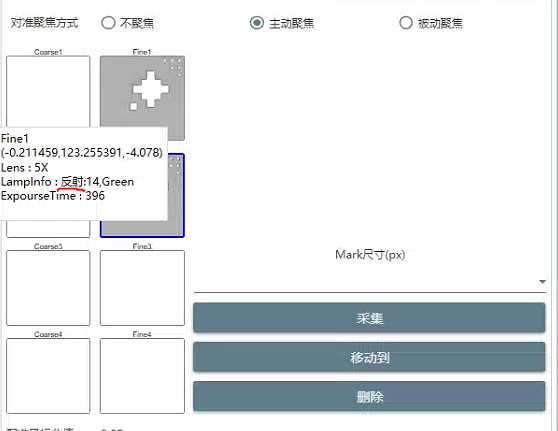
Task: Select the Coarse4 thumbnail slot
Action: (48, 376)
